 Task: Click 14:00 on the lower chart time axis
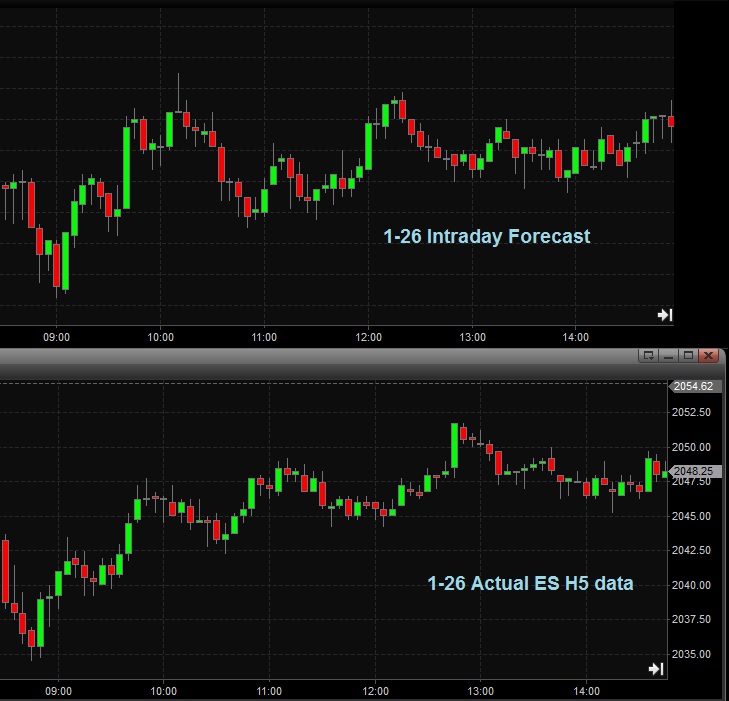(587, 690)
